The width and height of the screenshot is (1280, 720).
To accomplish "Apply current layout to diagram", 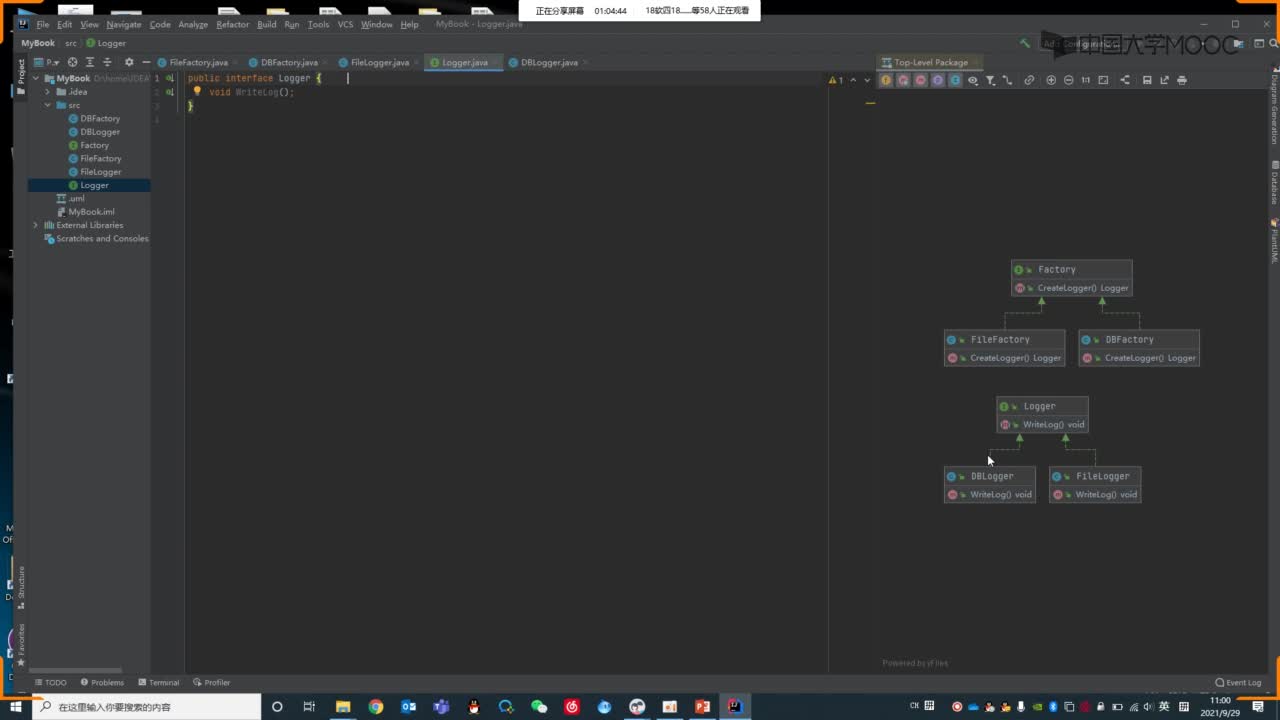I will point(1125,80).
